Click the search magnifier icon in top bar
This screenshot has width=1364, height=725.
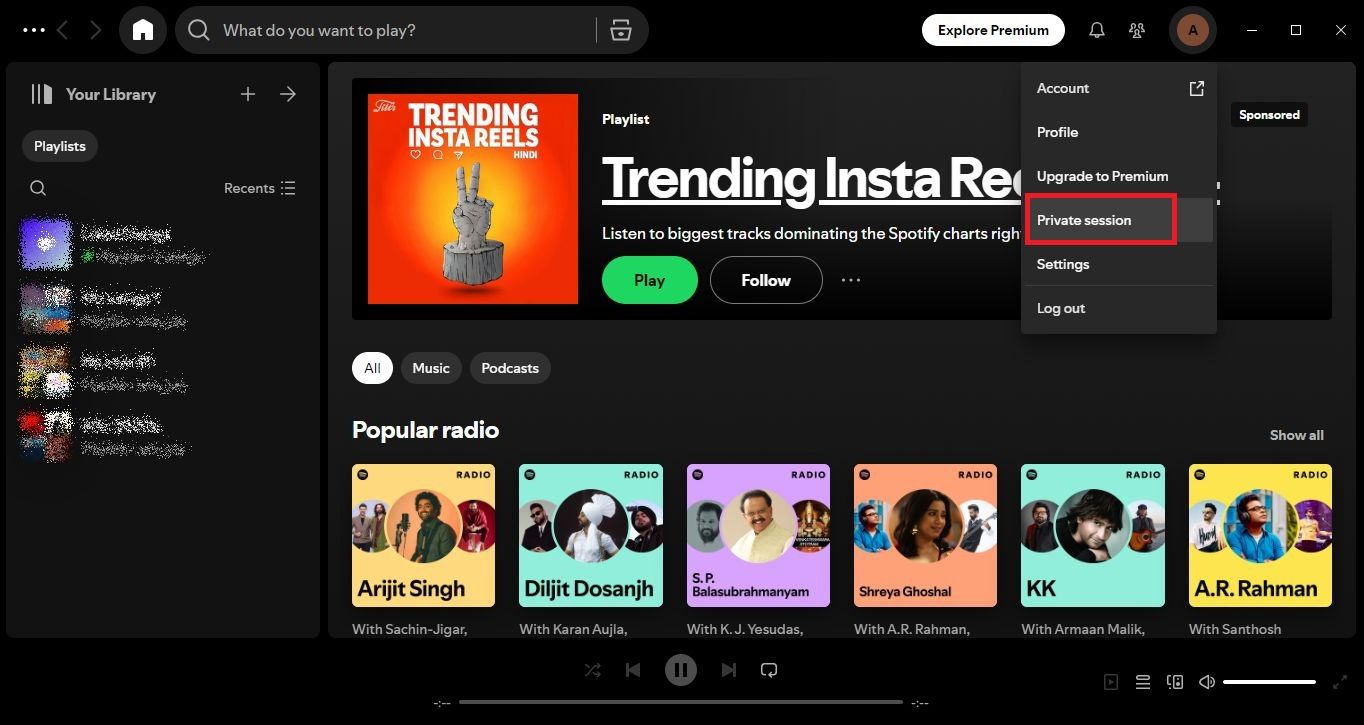click(199, 30)
